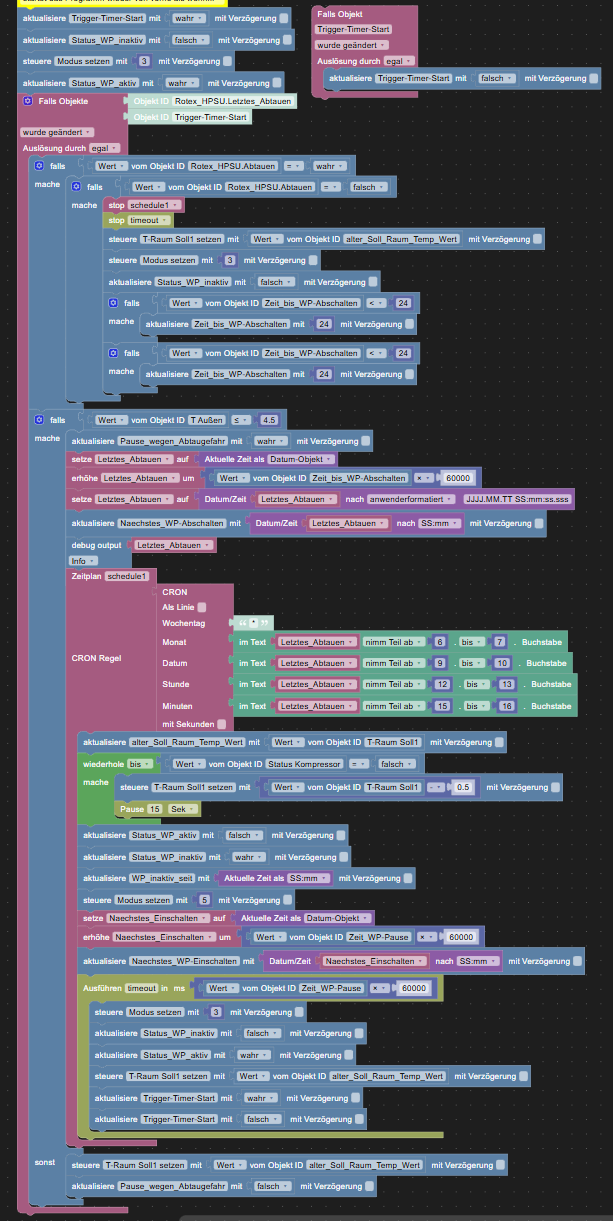Click the 60000 field in Ausführen timeout row
Viewport: 613px width, 1221px height.
[413, 988]
